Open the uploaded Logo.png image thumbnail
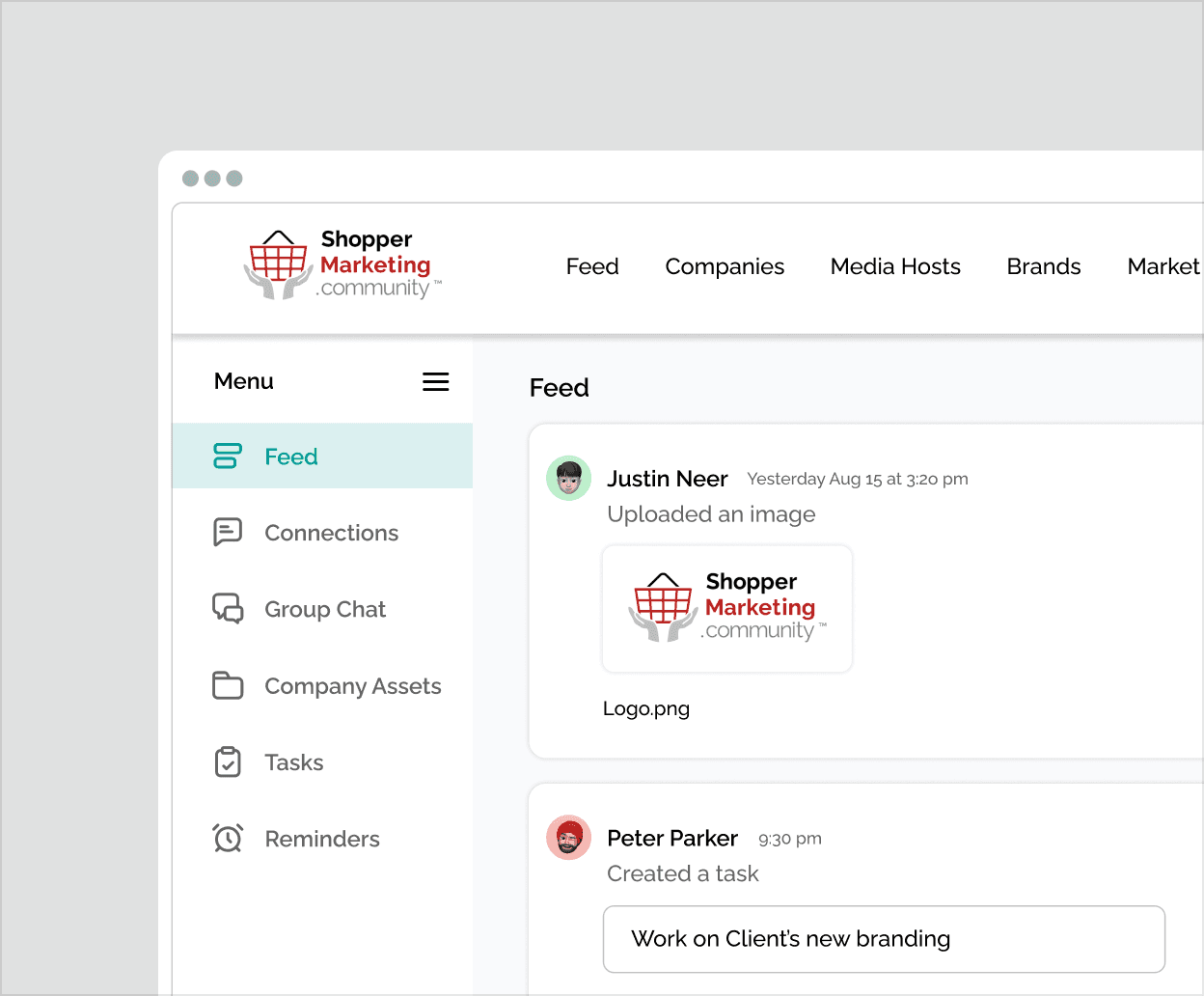 click(727, 609)
